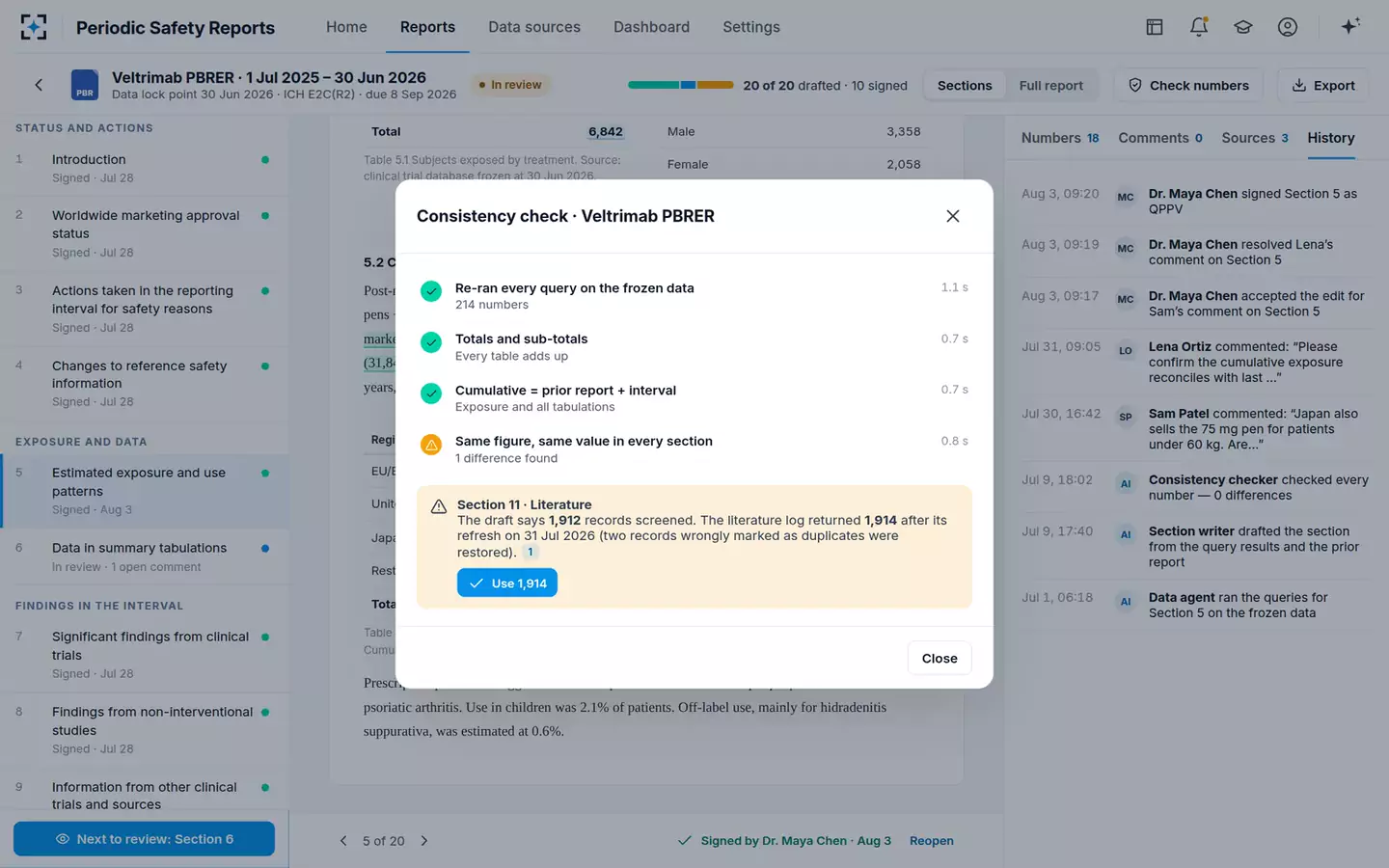Click the Export button
This screenshot has height=868, width=1389.
click(1323, 86)
